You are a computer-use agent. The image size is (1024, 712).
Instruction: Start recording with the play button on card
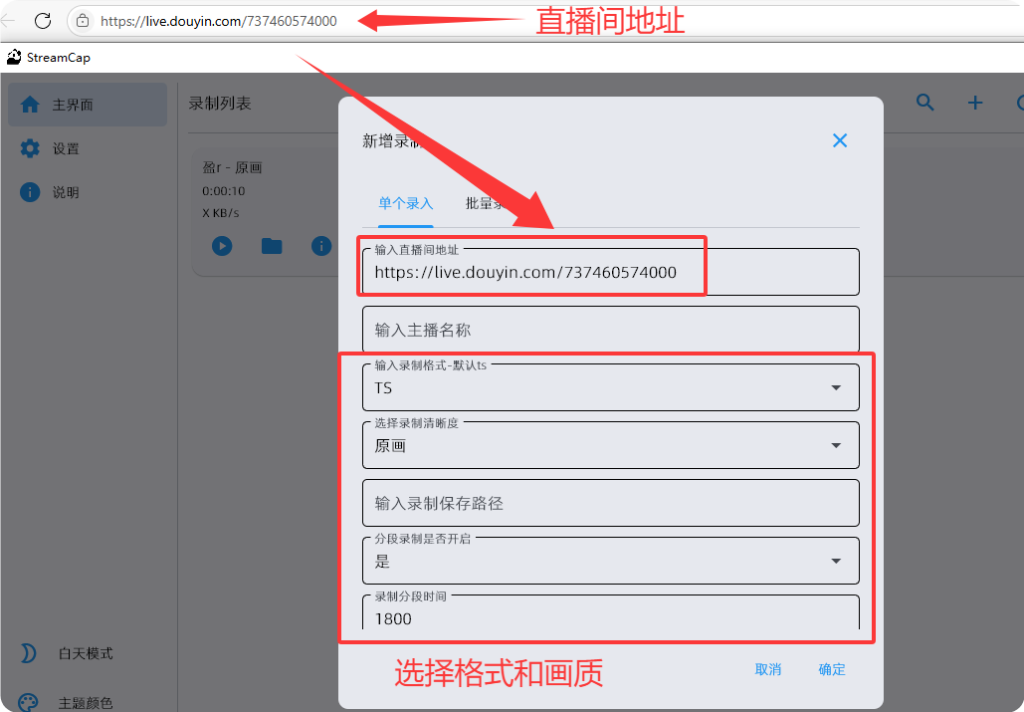[x=222, y=246]
